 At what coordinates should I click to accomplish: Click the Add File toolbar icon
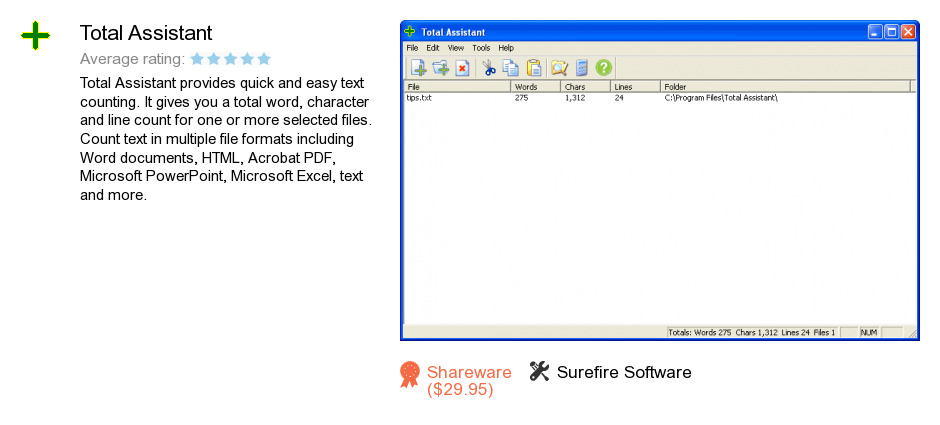(x=418, y=68)
